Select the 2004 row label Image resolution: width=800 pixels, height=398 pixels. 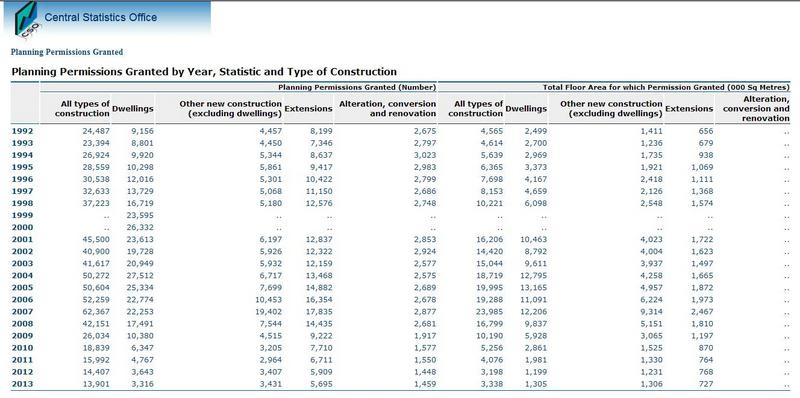point(22,276)
